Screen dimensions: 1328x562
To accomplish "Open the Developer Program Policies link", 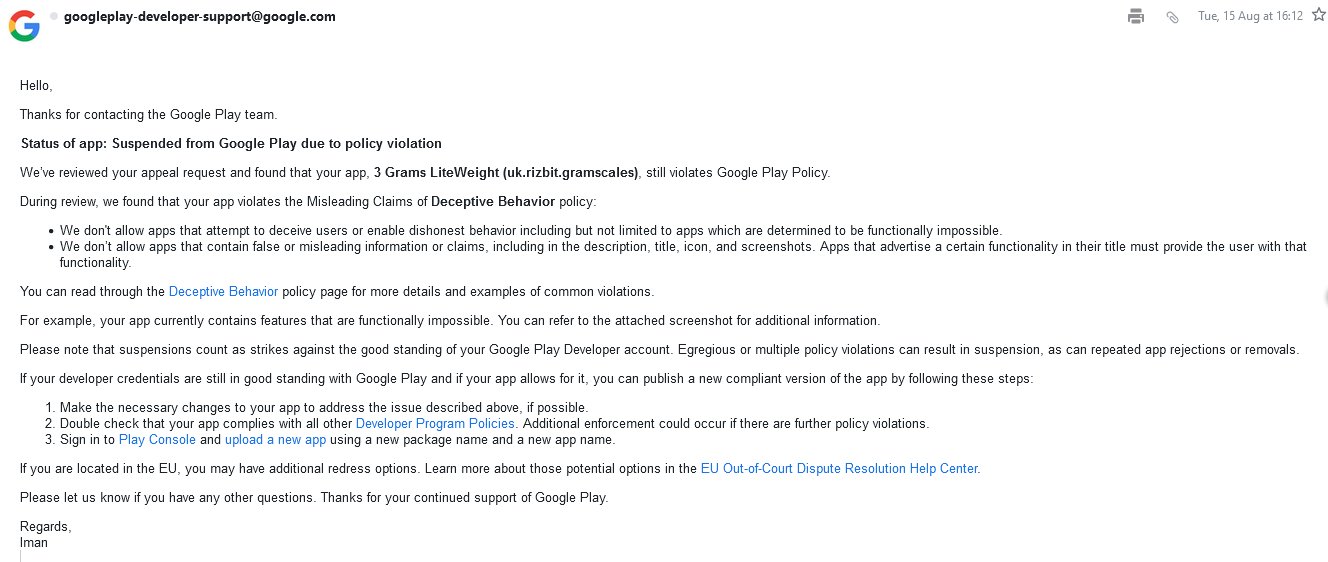I will click(x=436, y=424).
